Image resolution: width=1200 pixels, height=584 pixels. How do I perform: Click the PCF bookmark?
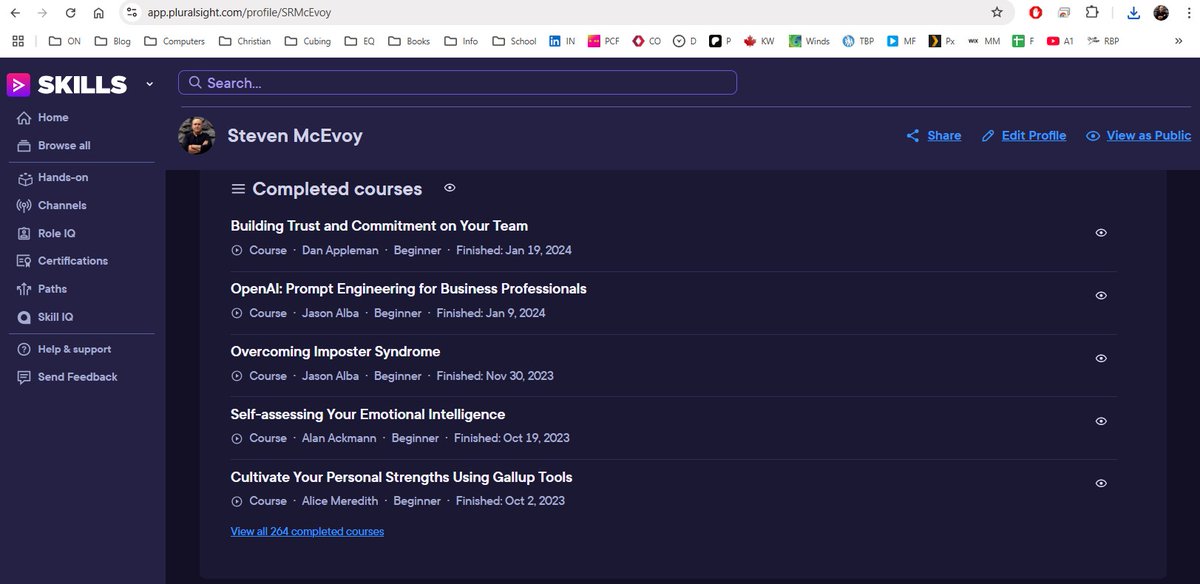pyautogui.click(x=605, y=41)
